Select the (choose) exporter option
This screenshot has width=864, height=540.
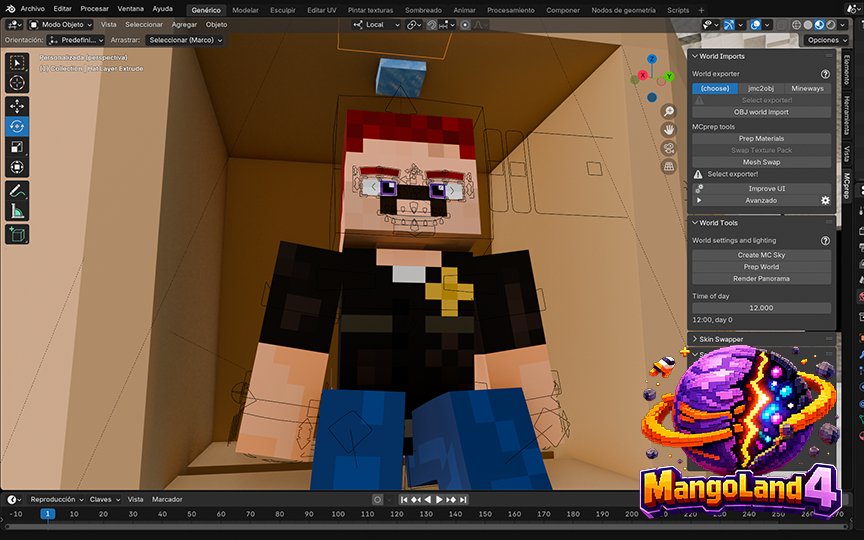(715, 88)
